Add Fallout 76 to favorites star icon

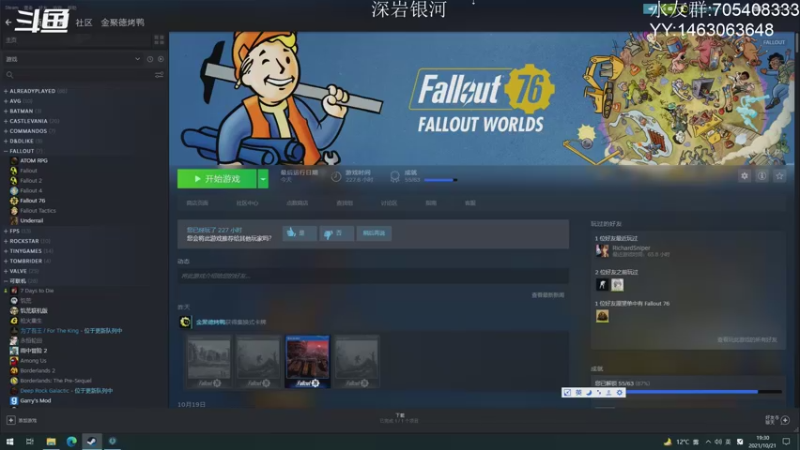click(x=779, y=176)
